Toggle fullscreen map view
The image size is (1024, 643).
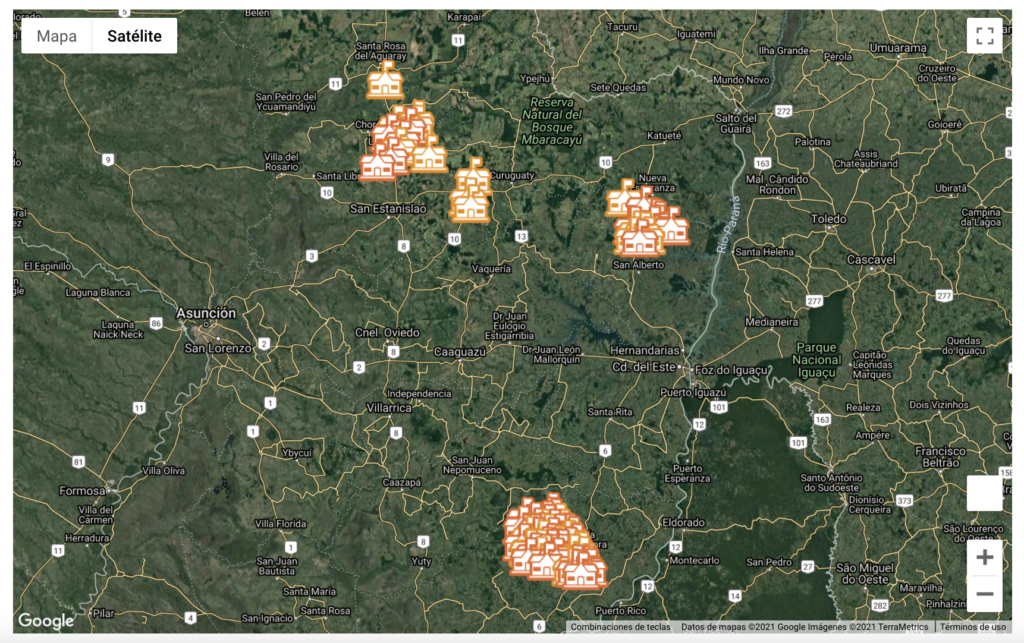[984, 36]
